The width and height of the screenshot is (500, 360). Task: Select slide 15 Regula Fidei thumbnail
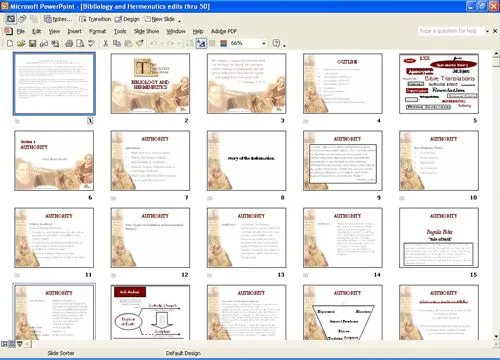[x=439, y=237]
